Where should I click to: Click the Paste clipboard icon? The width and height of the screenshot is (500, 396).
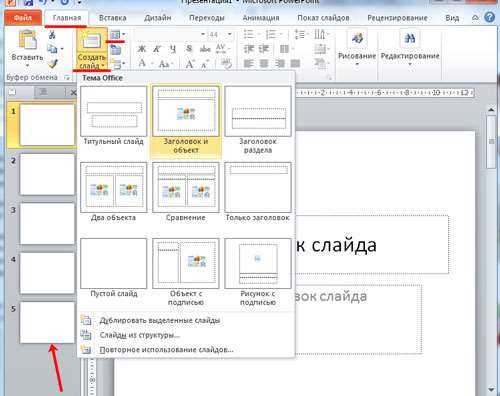(x=27, y=40)
